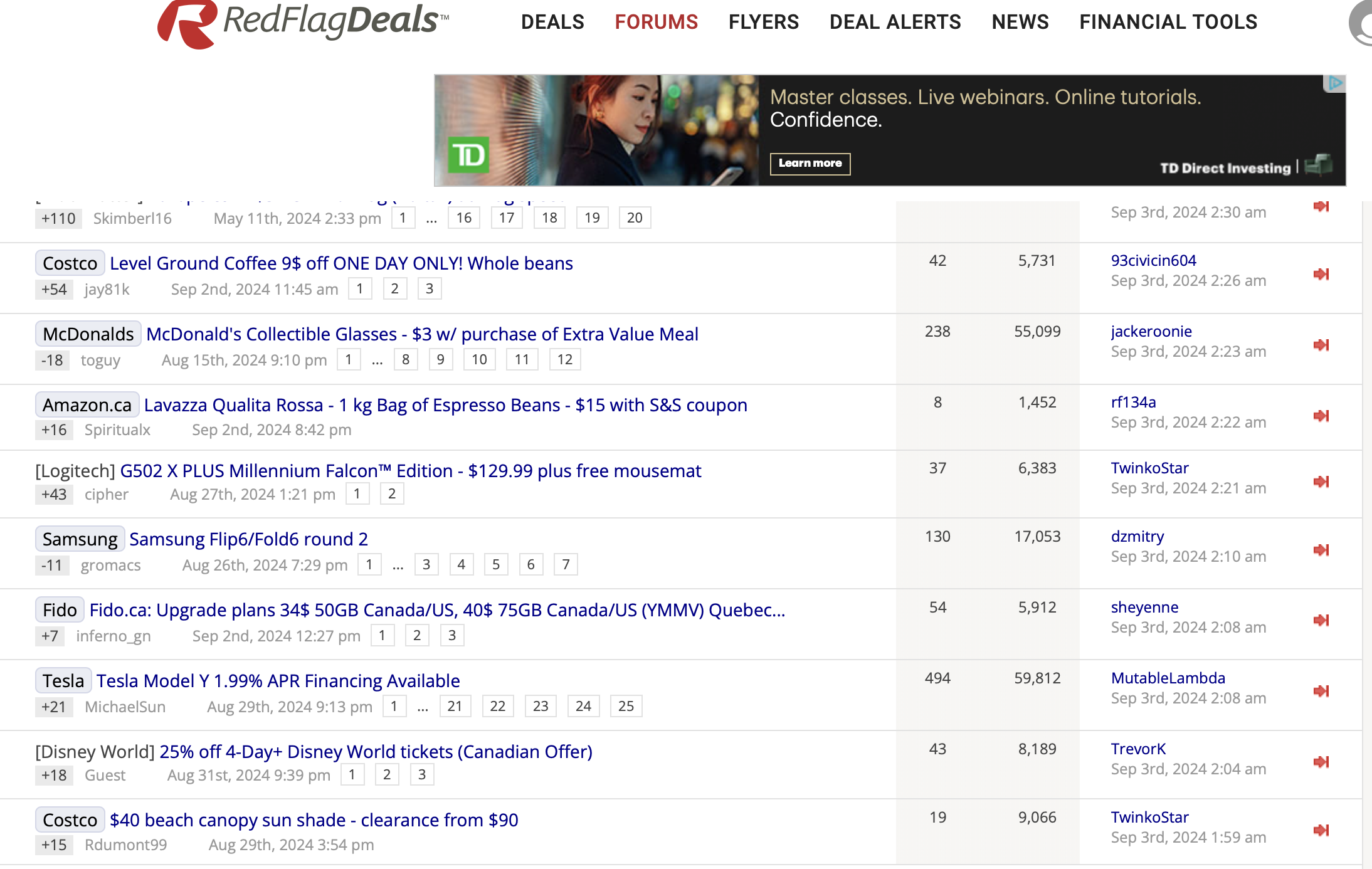Image resolution: width=1372 pixels, height=869 pixels.
Task: Go to page 12 of McDonald's Glasses thread
Action: coord(564,360)
